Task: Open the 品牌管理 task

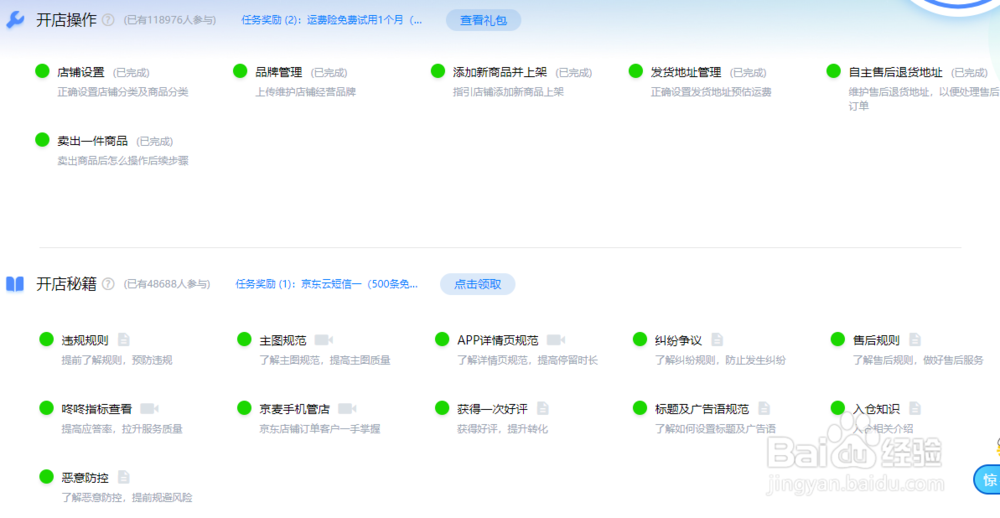Action: [279, 72]
